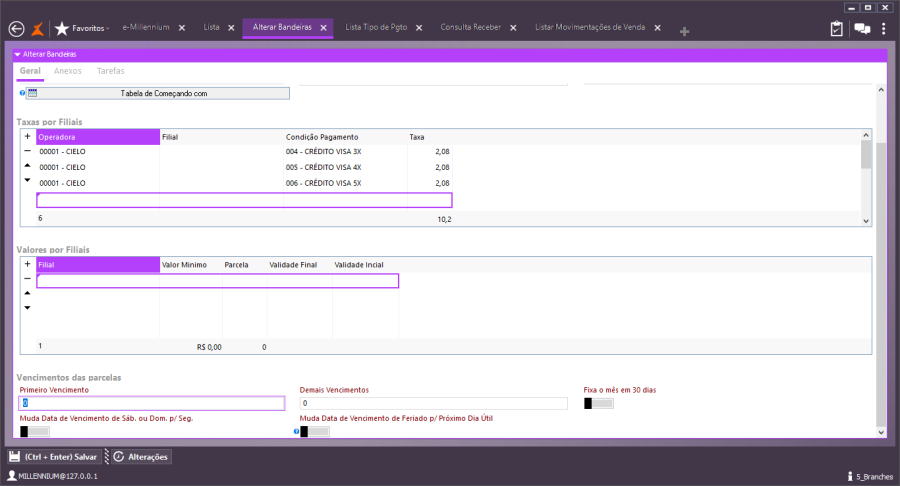Screen dimensions: 900x486
Task: Select the Anexos sub-tab
Action: pos(68,71)
